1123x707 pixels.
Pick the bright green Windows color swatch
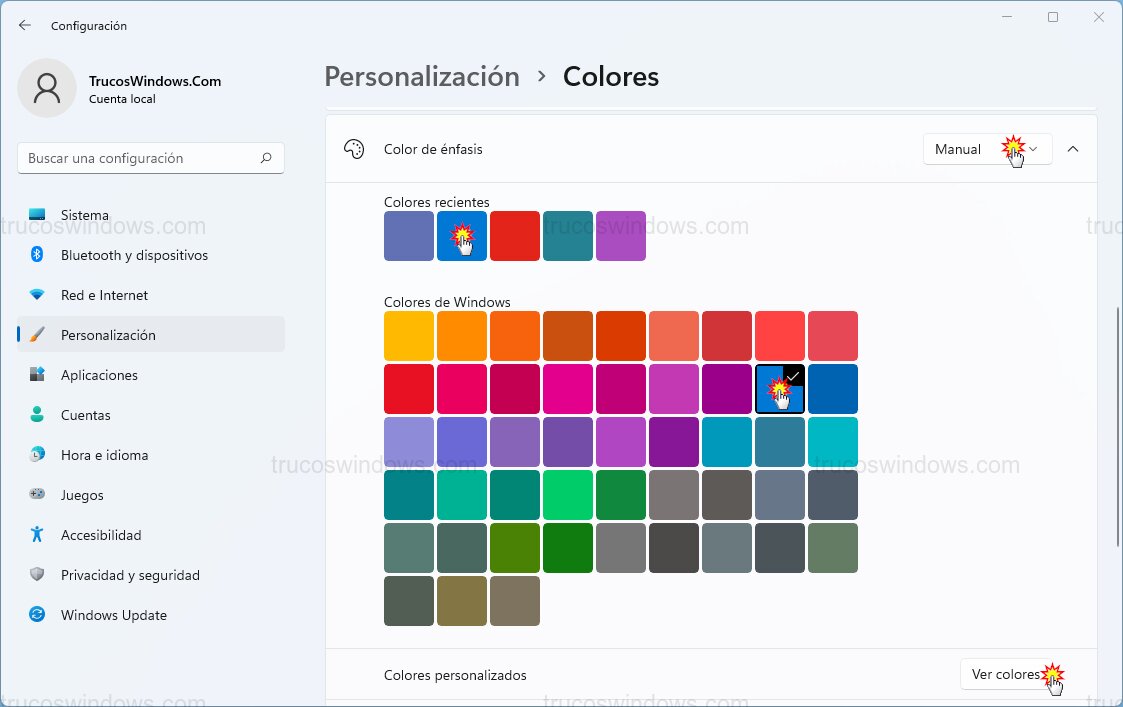[568, 495]
